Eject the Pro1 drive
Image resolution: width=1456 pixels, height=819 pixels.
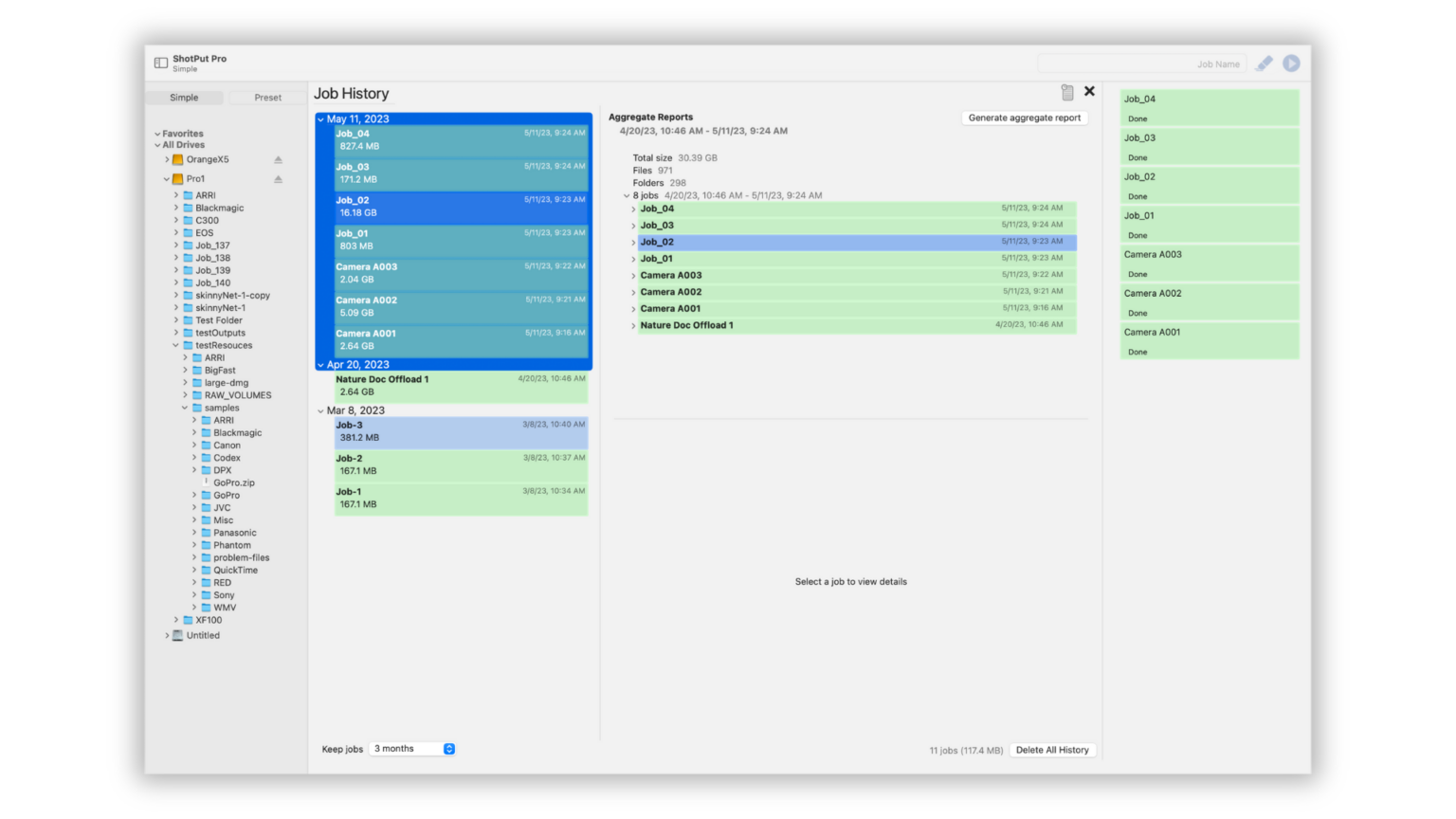(278, 178)
